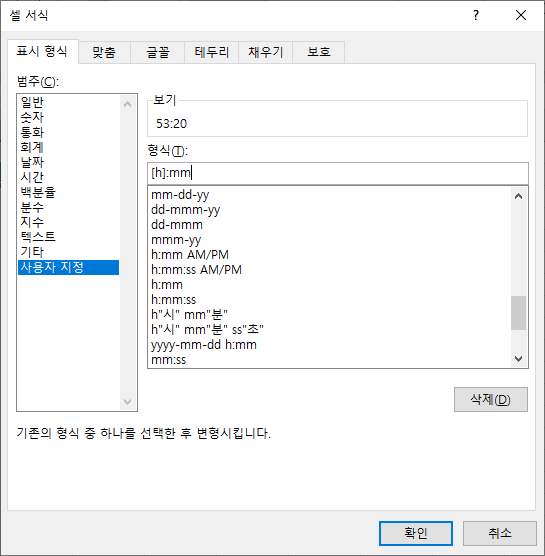
Task: Click the format list scrollbar thumb
Action: pyautogui.click(x=518, y=313)
